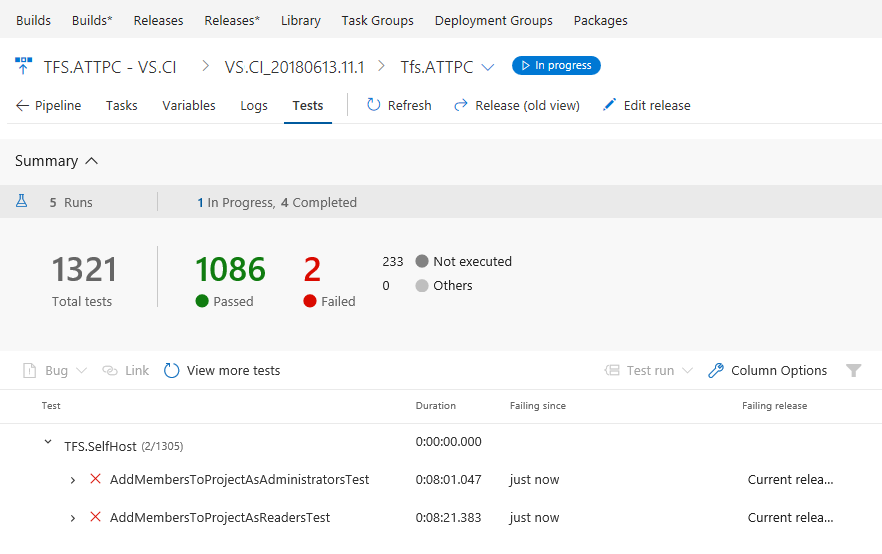
Task: Click the Link chain icon
Action: [x=110, y=371]
